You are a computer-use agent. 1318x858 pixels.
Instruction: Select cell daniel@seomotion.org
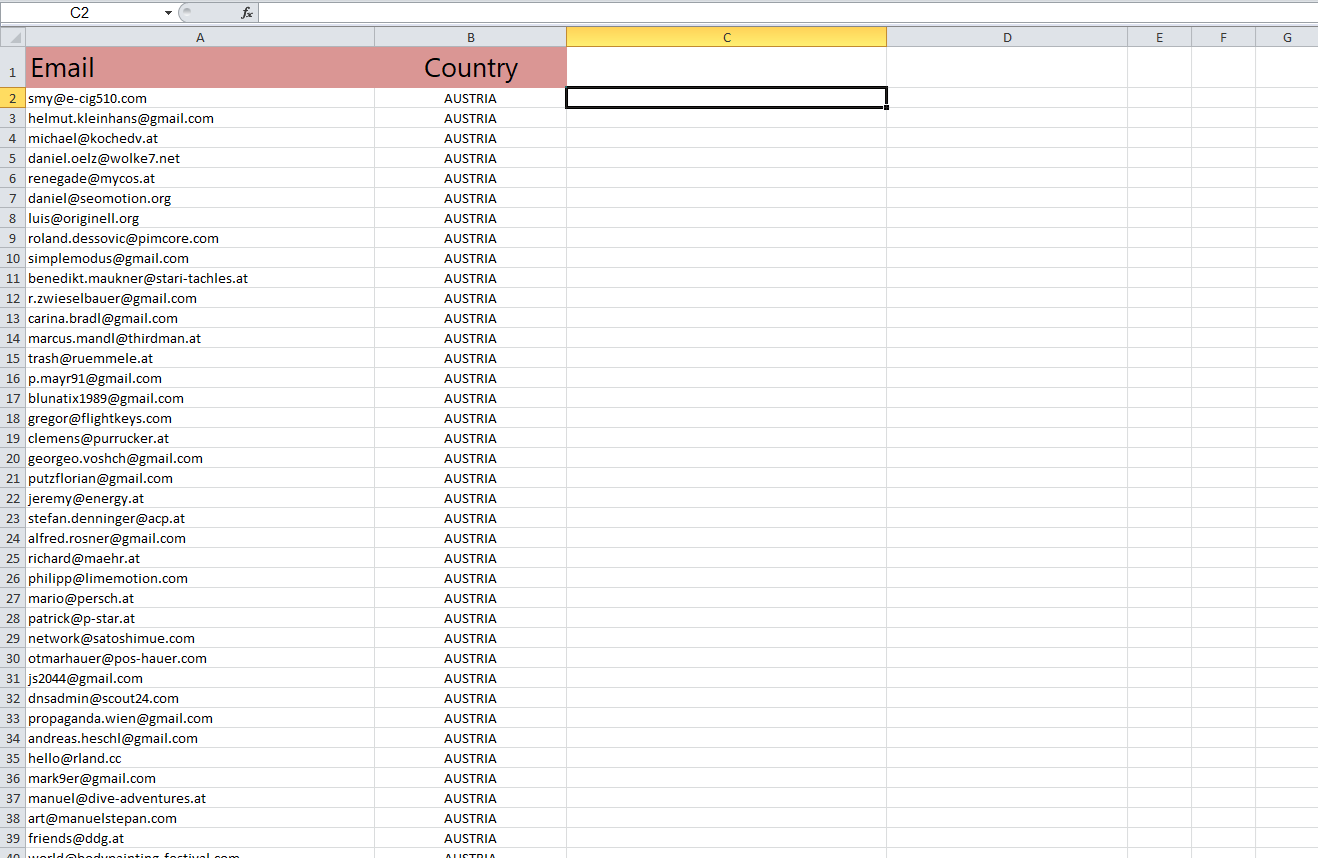point(200,198)
